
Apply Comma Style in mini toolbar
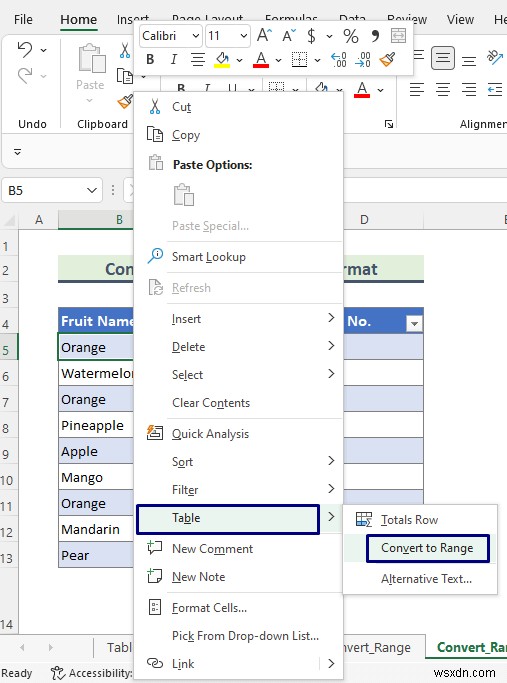point(375,35)
